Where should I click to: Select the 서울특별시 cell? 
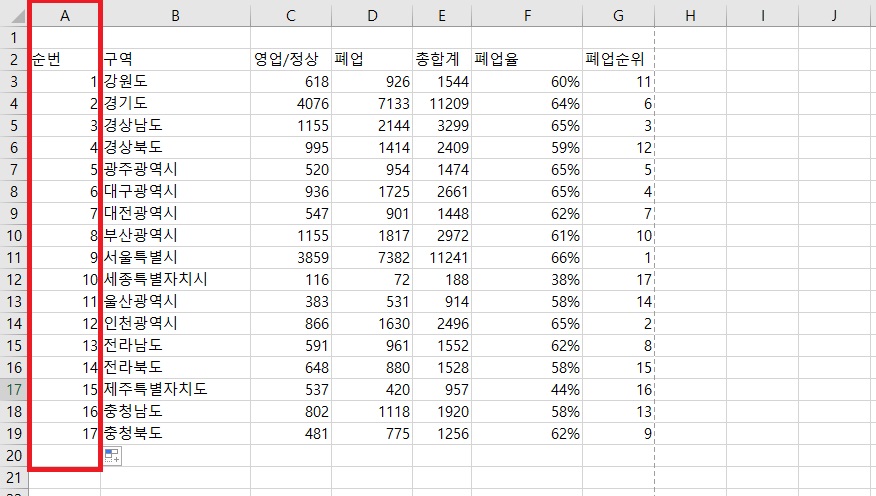click(x=175, y=258)
